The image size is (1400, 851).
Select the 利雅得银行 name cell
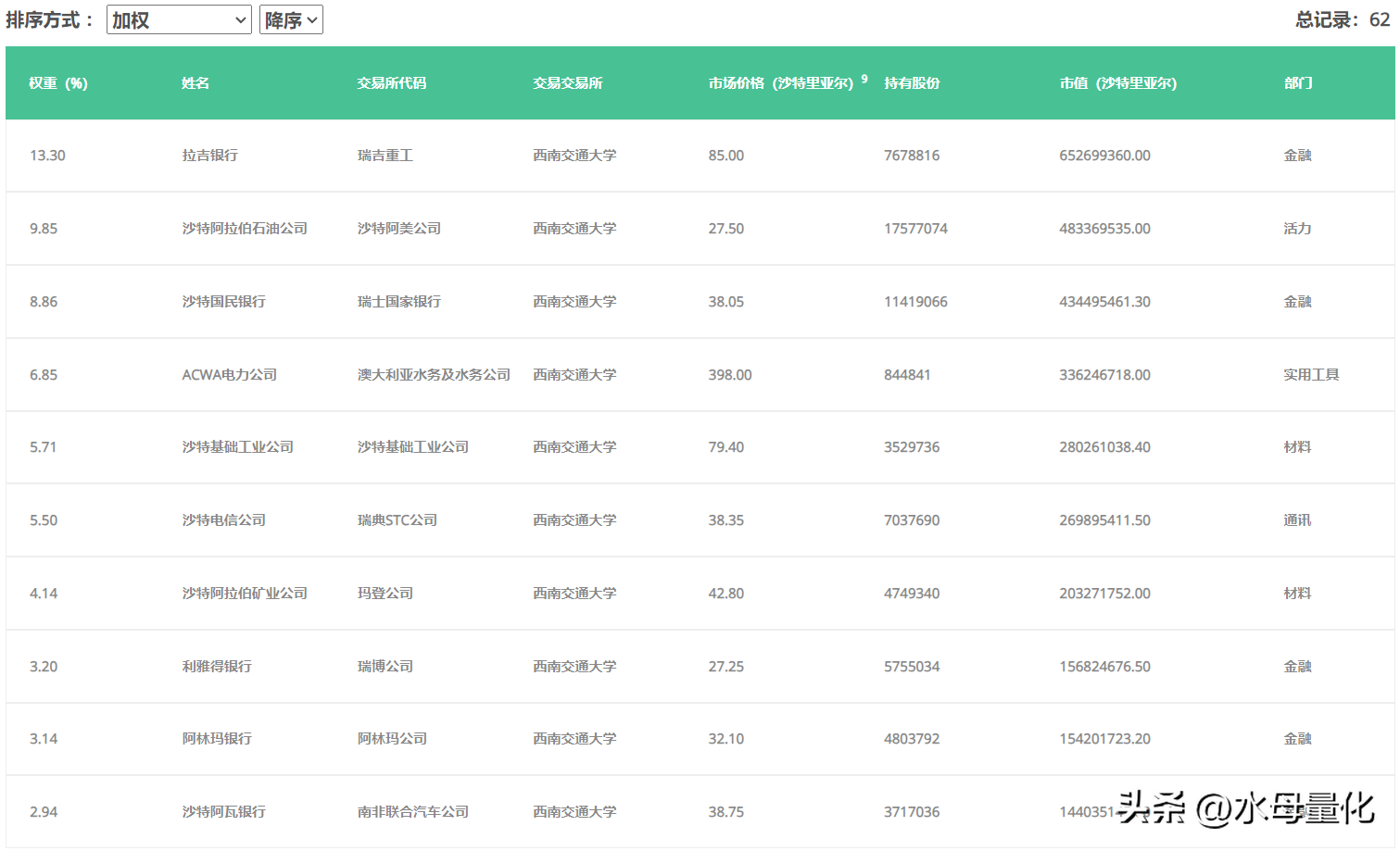click(x=217, y=667)
